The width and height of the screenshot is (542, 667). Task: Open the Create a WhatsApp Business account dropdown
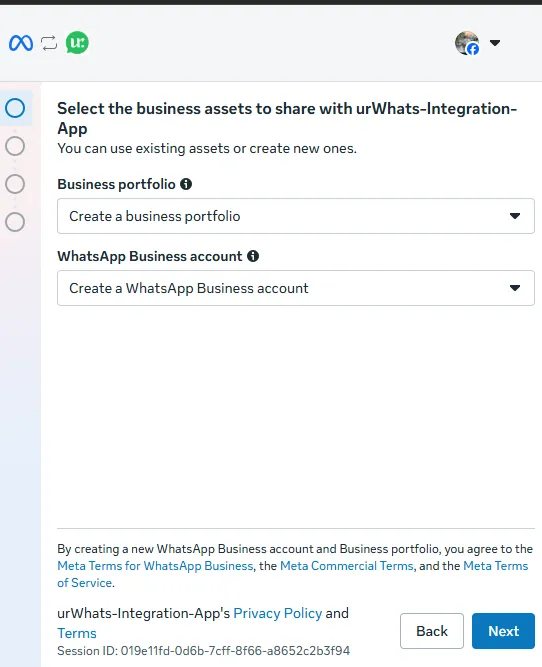pyautogui.click(x=296, y=288)
